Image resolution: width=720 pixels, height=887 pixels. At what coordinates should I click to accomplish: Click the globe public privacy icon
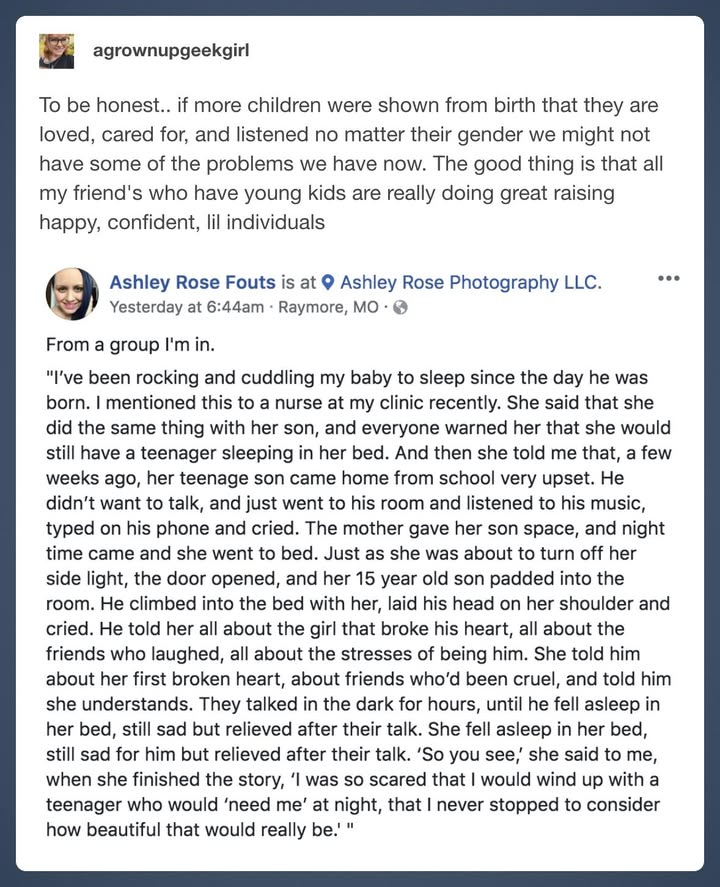coord(400,307)
